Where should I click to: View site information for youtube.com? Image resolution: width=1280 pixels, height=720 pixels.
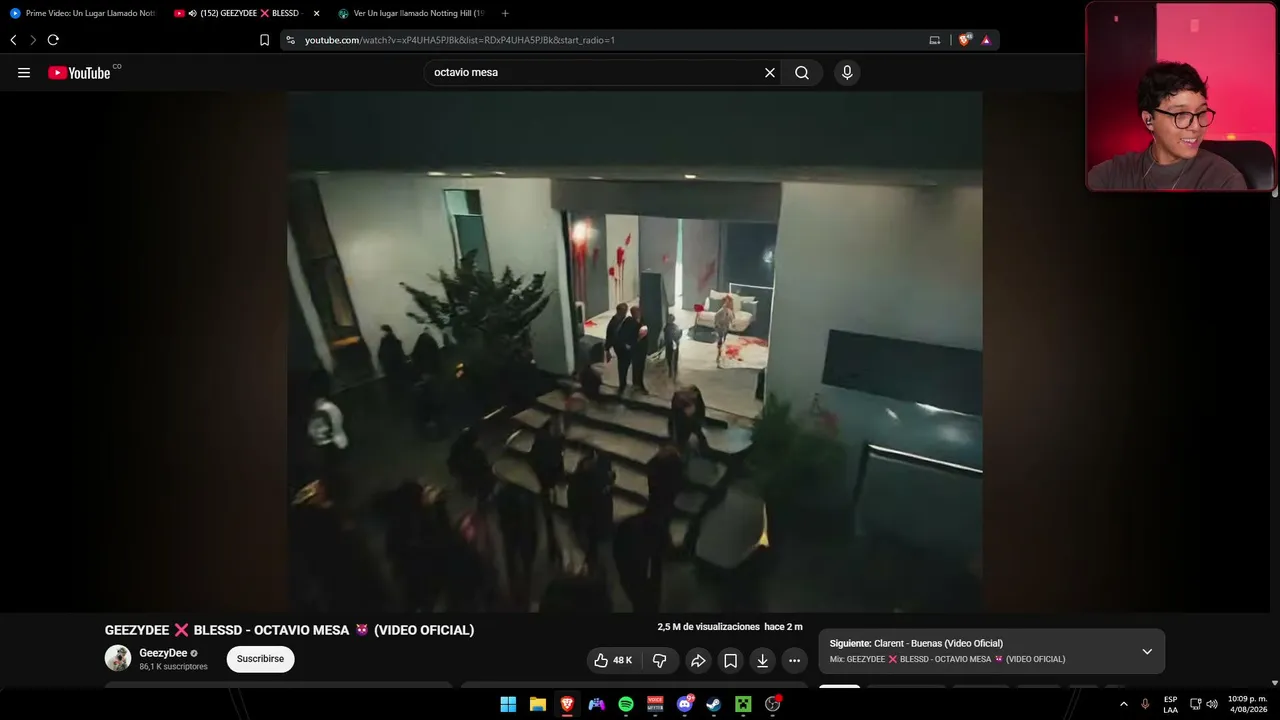291,40
